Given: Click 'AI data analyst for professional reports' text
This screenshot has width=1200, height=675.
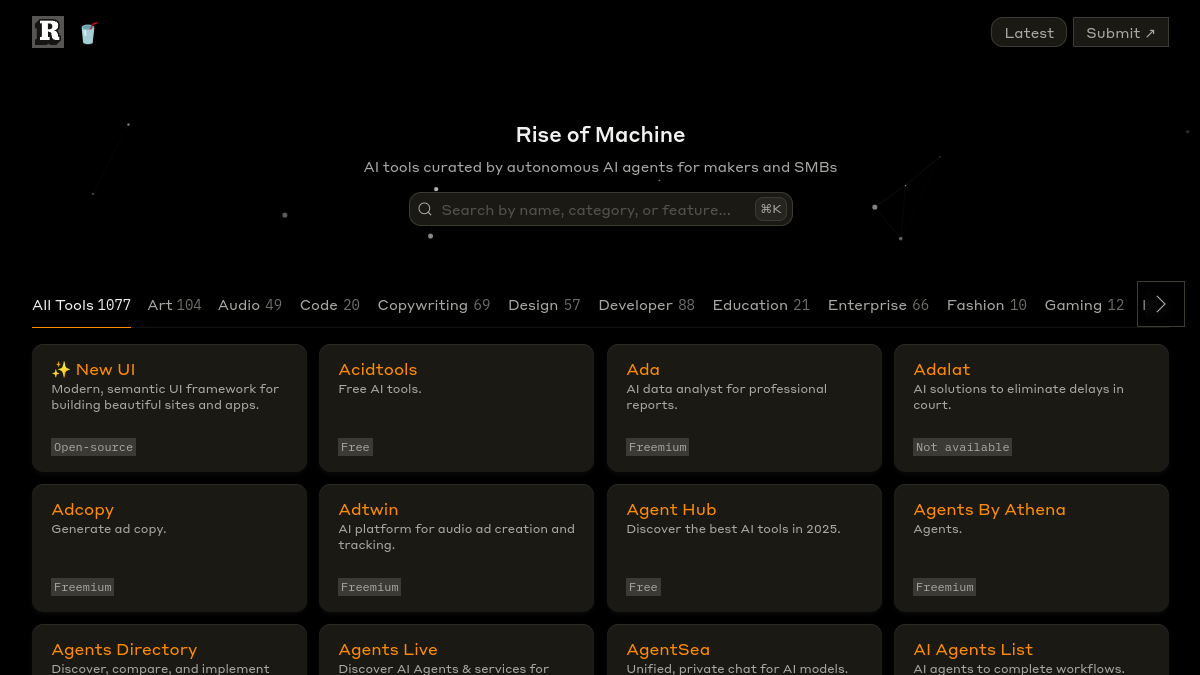Looking at the screenshot, I should (x=726, y=397).
